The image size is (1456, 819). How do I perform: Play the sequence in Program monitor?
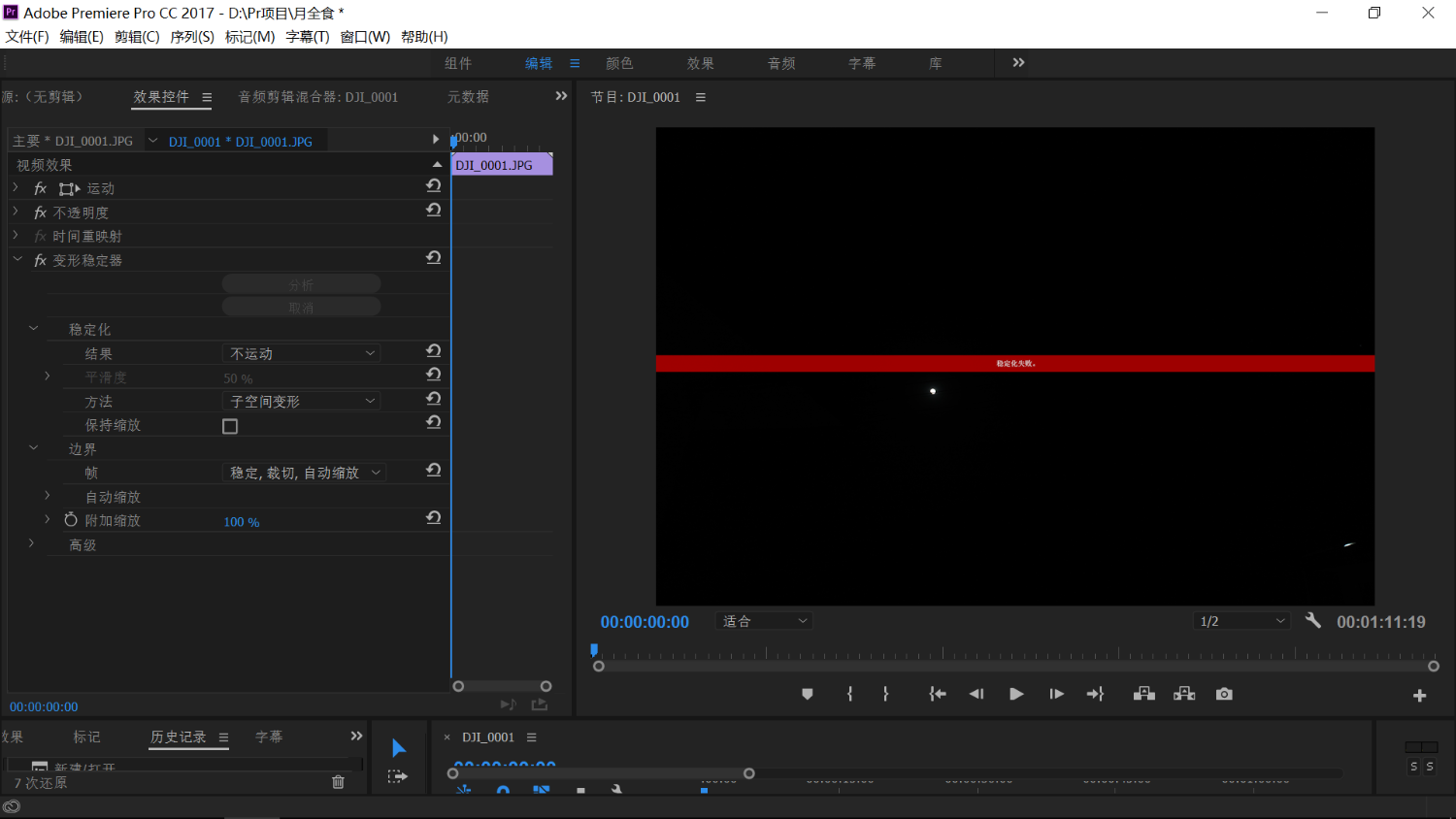[x=1016, y=694]
